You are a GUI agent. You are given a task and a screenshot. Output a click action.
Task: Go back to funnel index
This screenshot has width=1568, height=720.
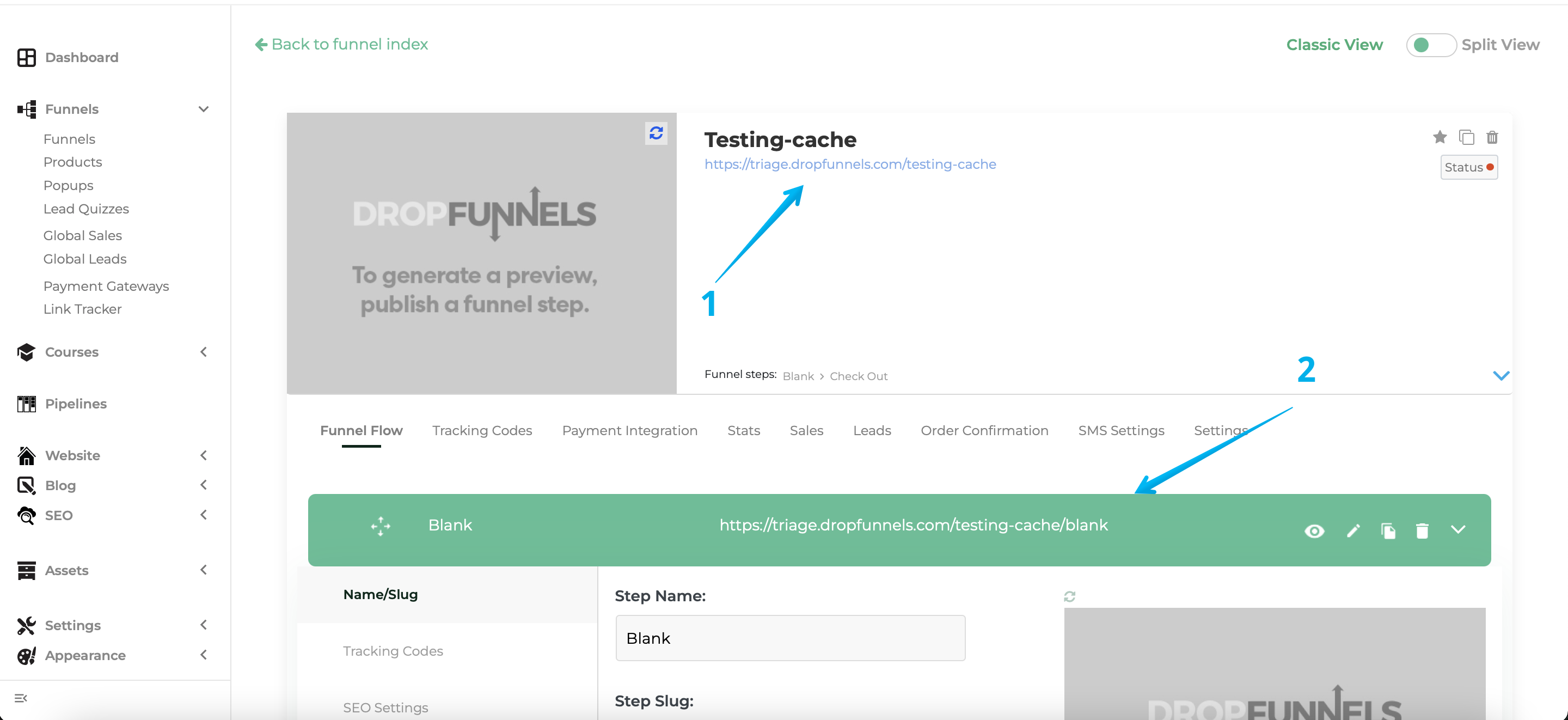341,45
